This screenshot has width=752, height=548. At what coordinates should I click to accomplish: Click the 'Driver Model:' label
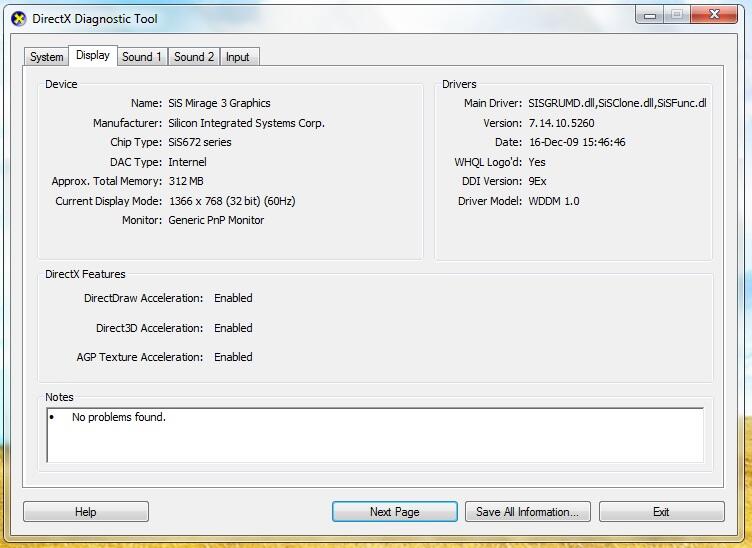(490, 201)
